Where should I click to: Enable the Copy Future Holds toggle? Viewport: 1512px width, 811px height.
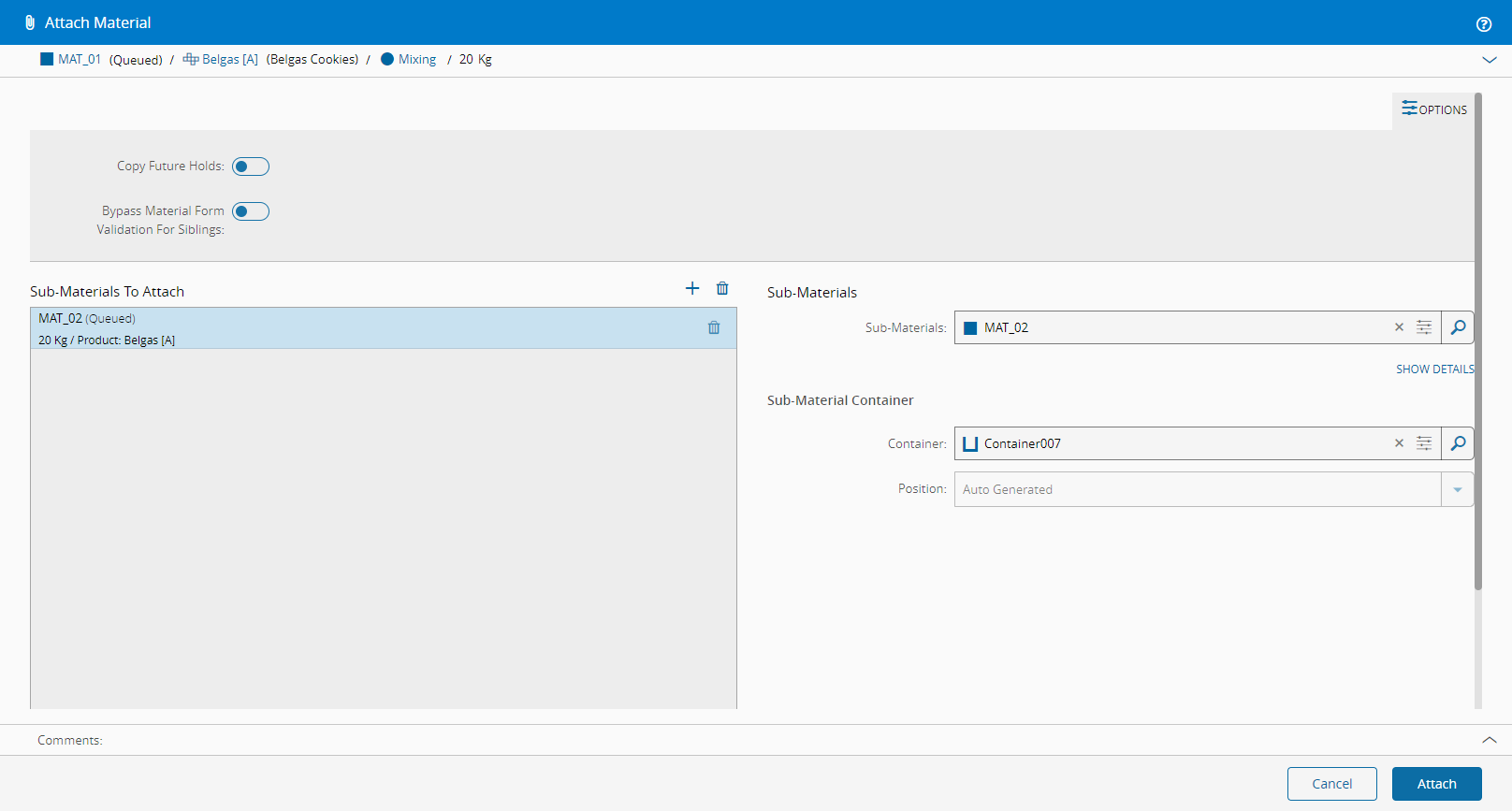251,167
